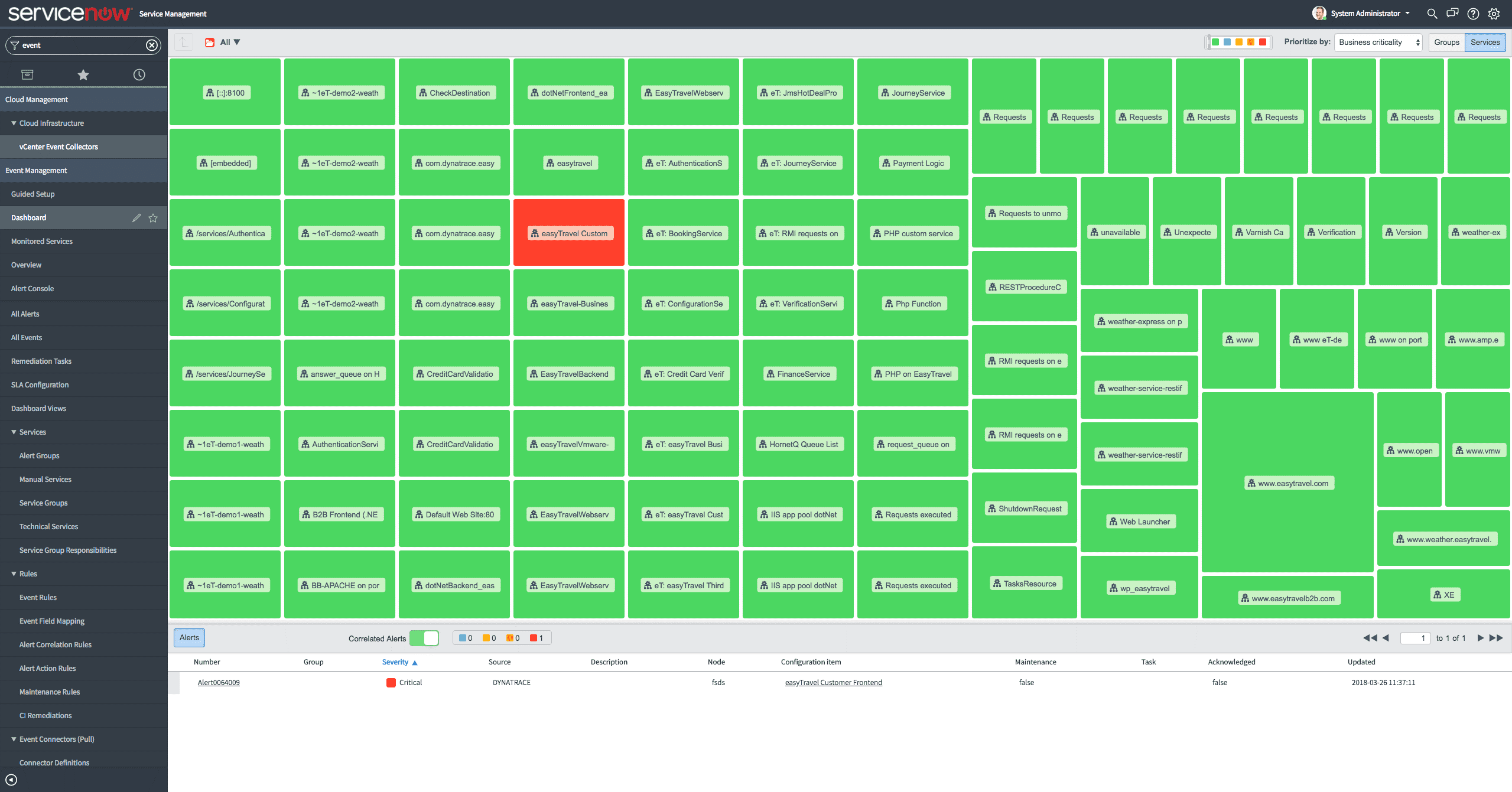Toggle the Correlated Alerts switch

click(x=424, y=638)
